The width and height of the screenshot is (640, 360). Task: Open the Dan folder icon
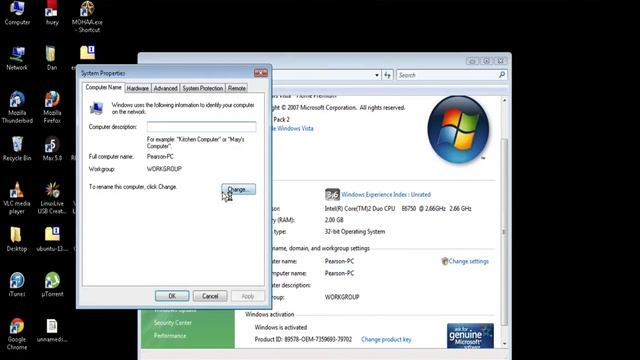tap(51, 58)
